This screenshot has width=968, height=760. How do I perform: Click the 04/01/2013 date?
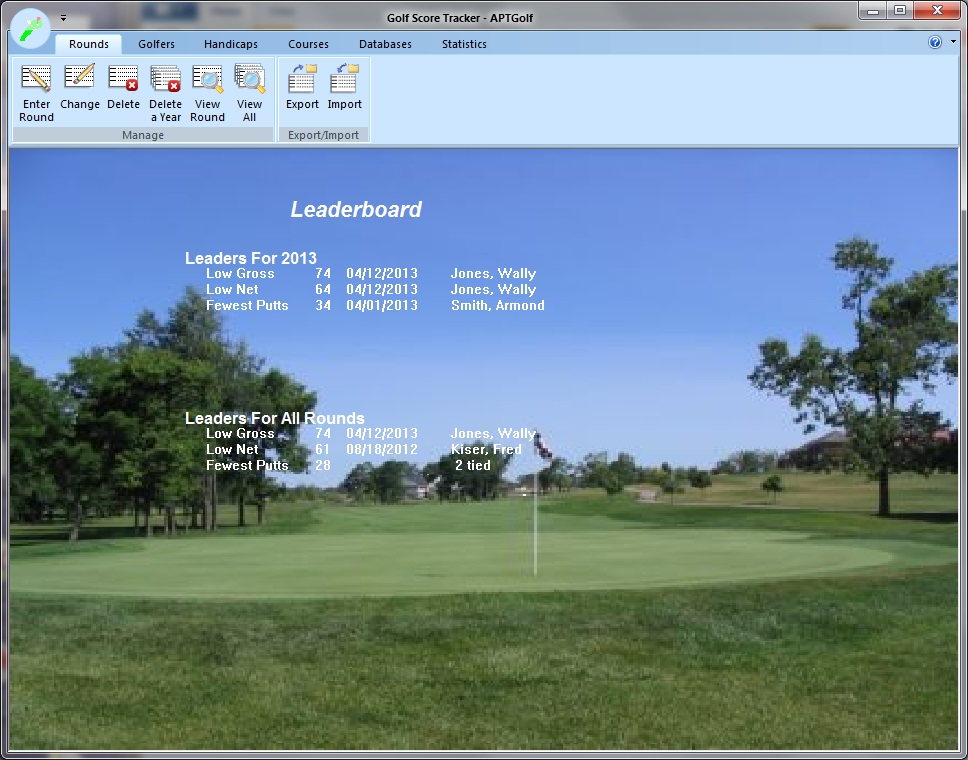pyautogui.click(x=382, y=305)
